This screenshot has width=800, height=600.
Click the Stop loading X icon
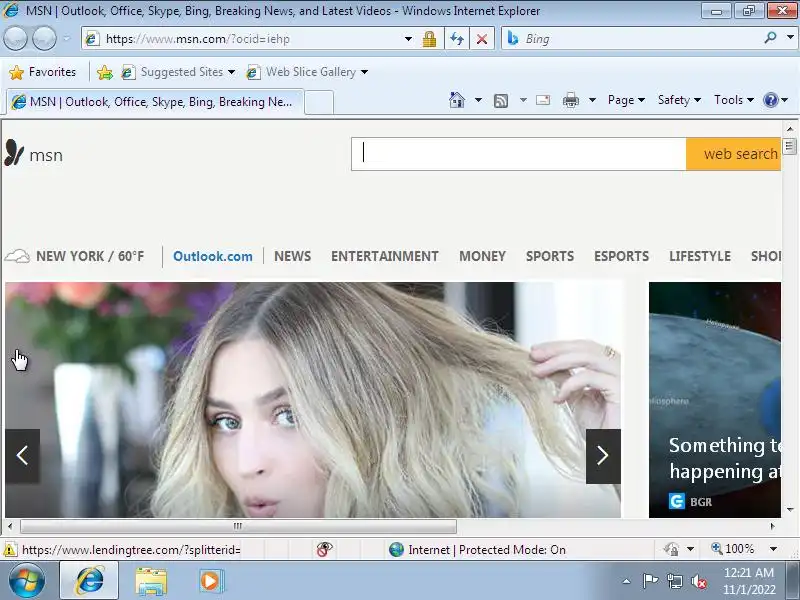coord(482,39)
